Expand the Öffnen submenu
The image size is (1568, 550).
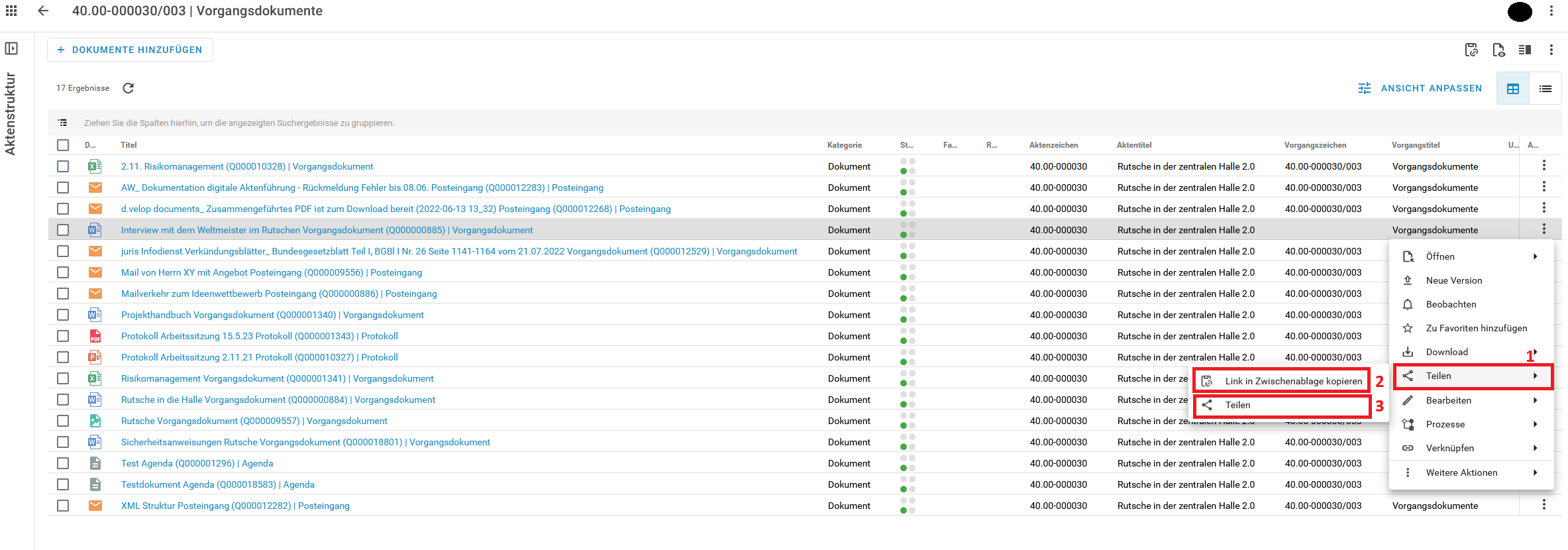click(x=1471, y=256)
